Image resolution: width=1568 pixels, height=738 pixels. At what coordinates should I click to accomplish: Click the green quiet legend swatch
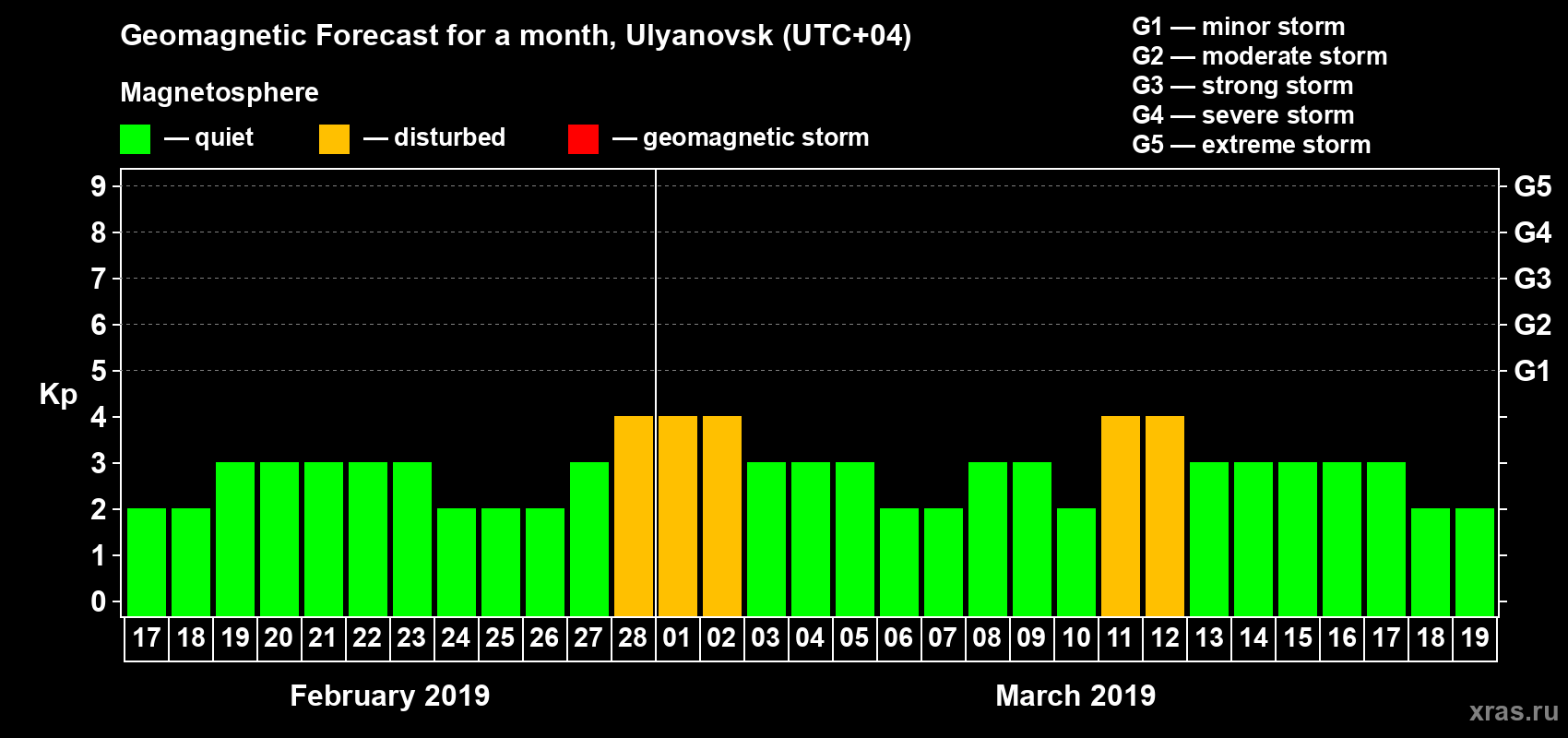(x=135, y=139)
